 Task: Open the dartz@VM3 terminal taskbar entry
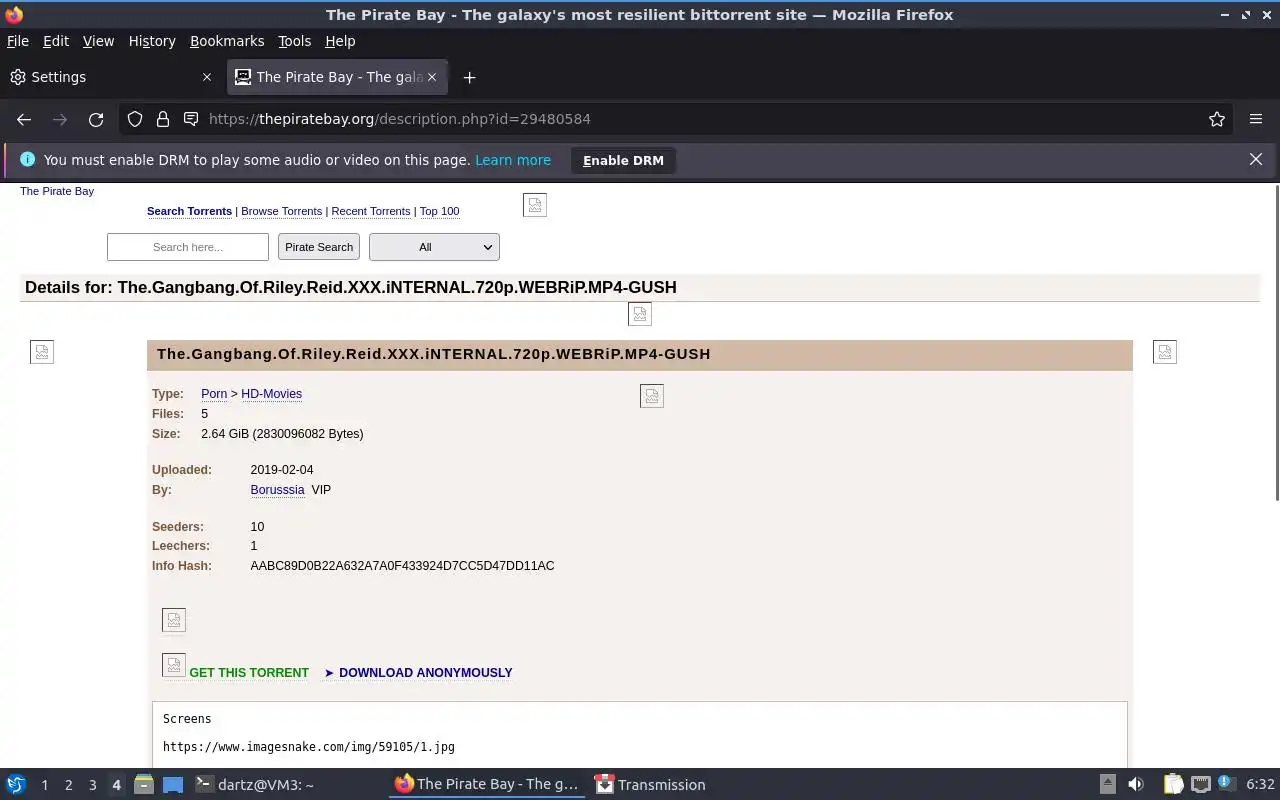(255, 785)
